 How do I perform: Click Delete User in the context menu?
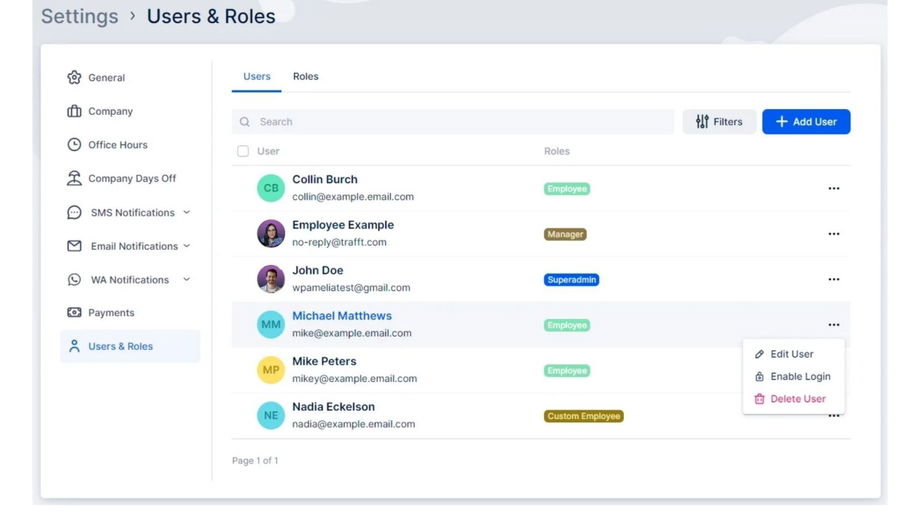(797, 399)
